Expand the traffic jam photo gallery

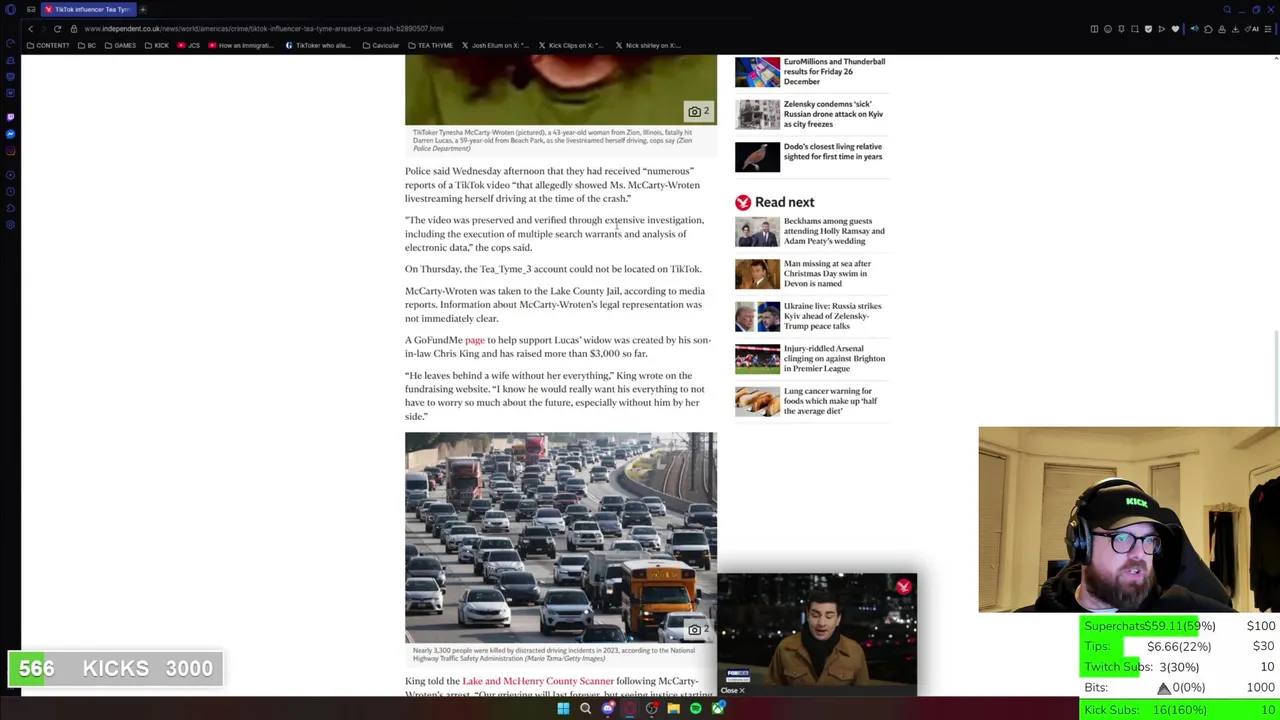(698, 629)
